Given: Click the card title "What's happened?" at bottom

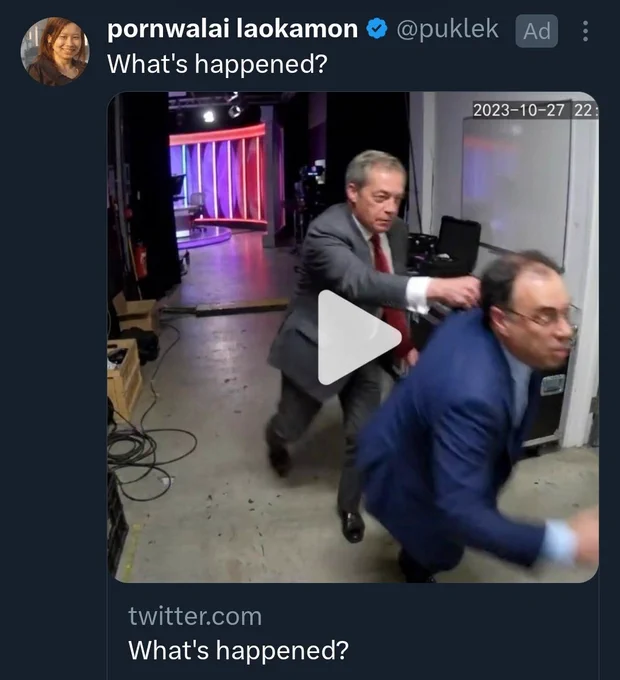Looking at the screenshot, I should click(238, 651).
